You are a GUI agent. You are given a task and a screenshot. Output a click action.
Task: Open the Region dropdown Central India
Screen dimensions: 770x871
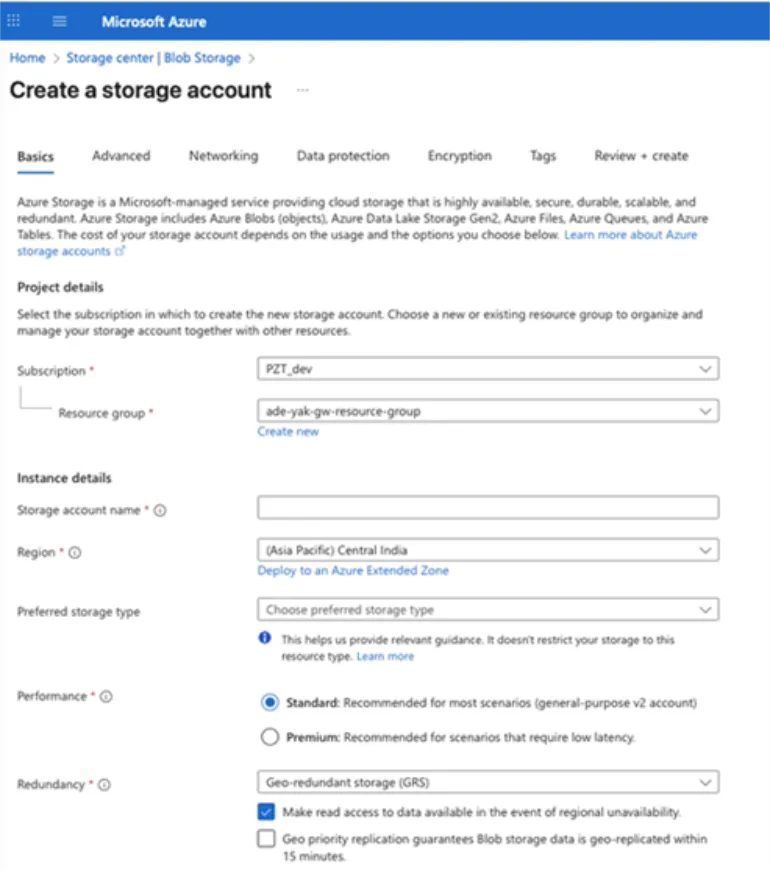(x=488, y=550)
